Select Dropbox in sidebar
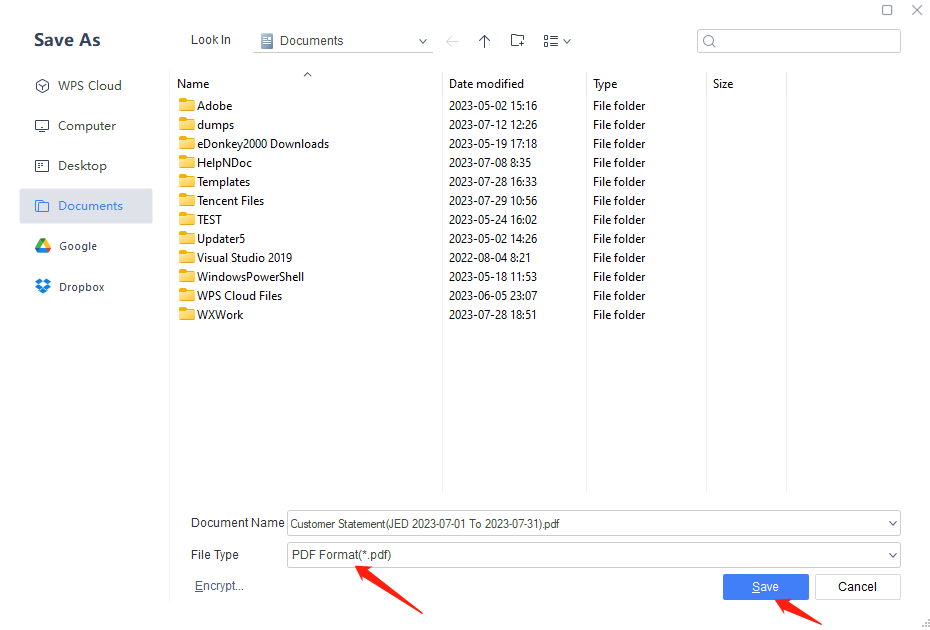The height and width of the screenshot is (630, 930). pos(80,287)
